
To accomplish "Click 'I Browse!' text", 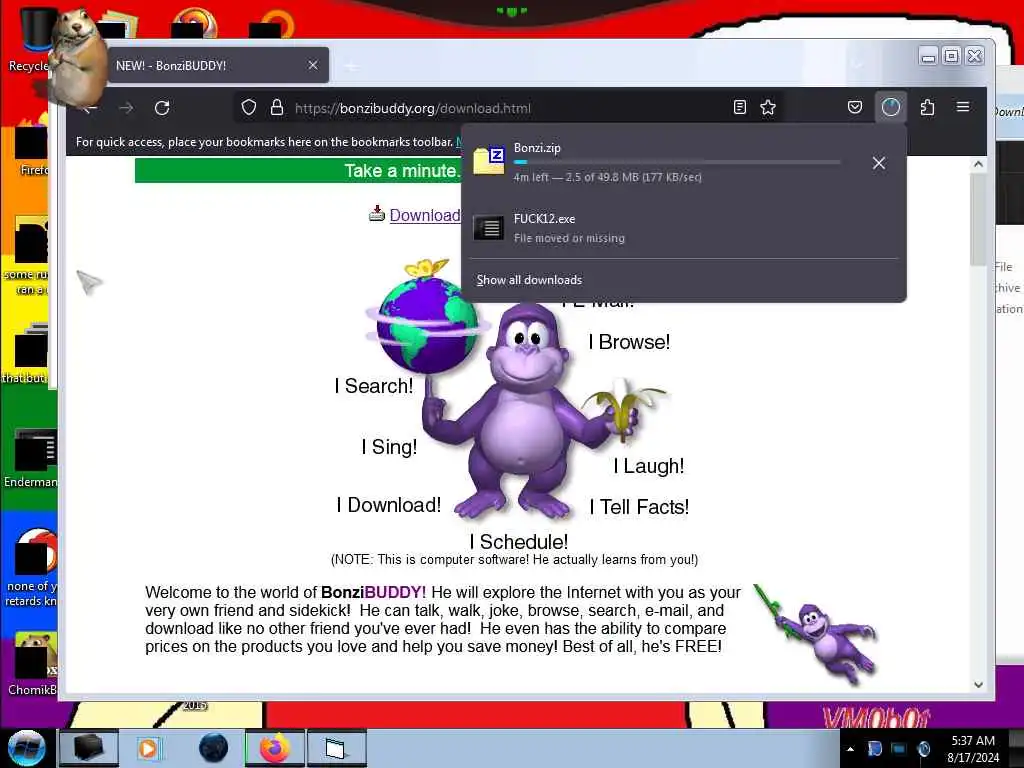I will point(629,342).
